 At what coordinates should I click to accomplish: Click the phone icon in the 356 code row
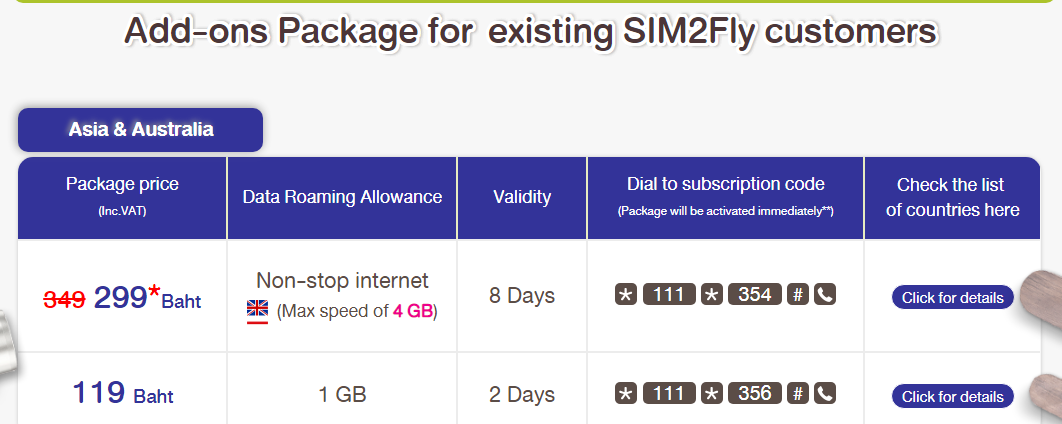825,394
